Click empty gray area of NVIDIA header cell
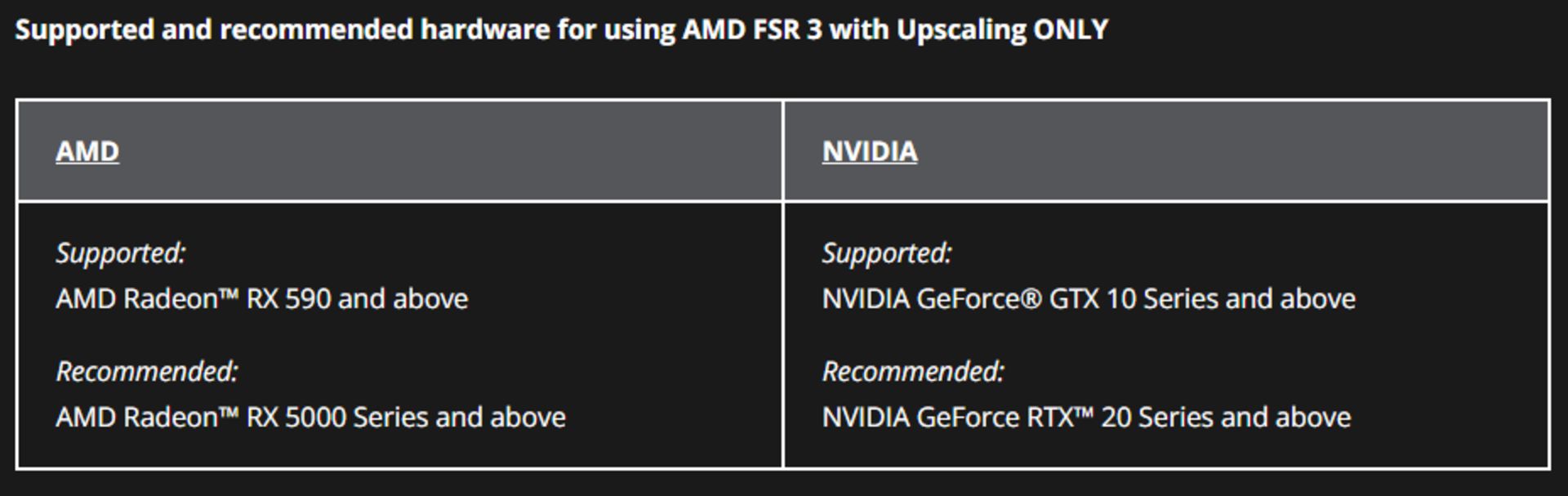The width and height of the screenshot is (1568, 496). 1225,151
